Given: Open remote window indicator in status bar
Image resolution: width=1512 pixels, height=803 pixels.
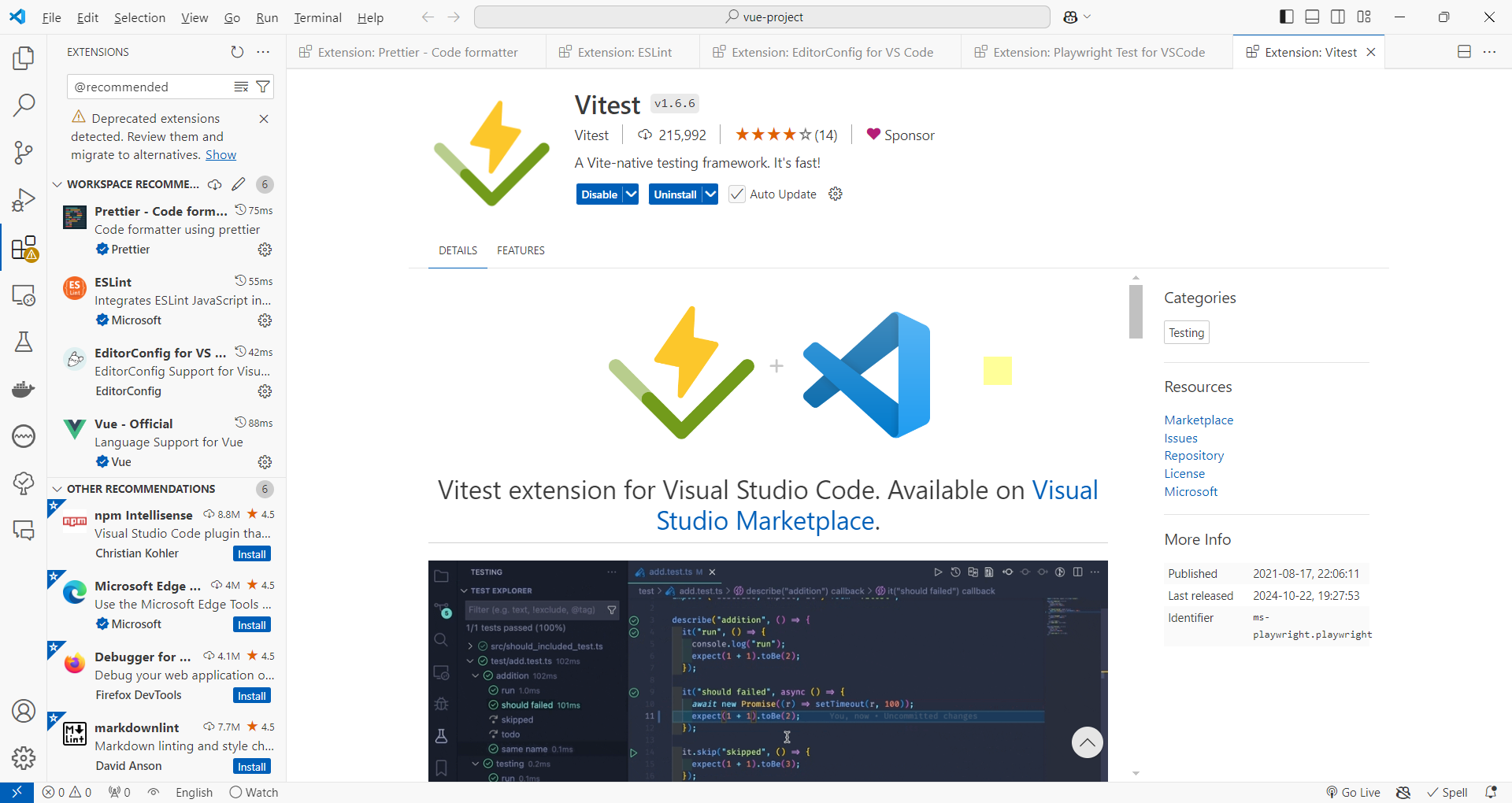Looking at the screenshot, I should pos(17,793).
